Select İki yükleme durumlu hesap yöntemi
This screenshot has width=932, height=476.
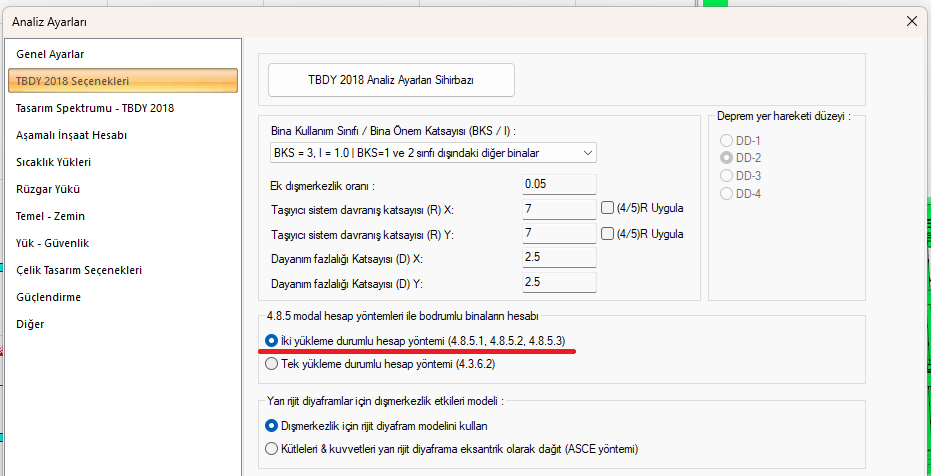[272, 341]
